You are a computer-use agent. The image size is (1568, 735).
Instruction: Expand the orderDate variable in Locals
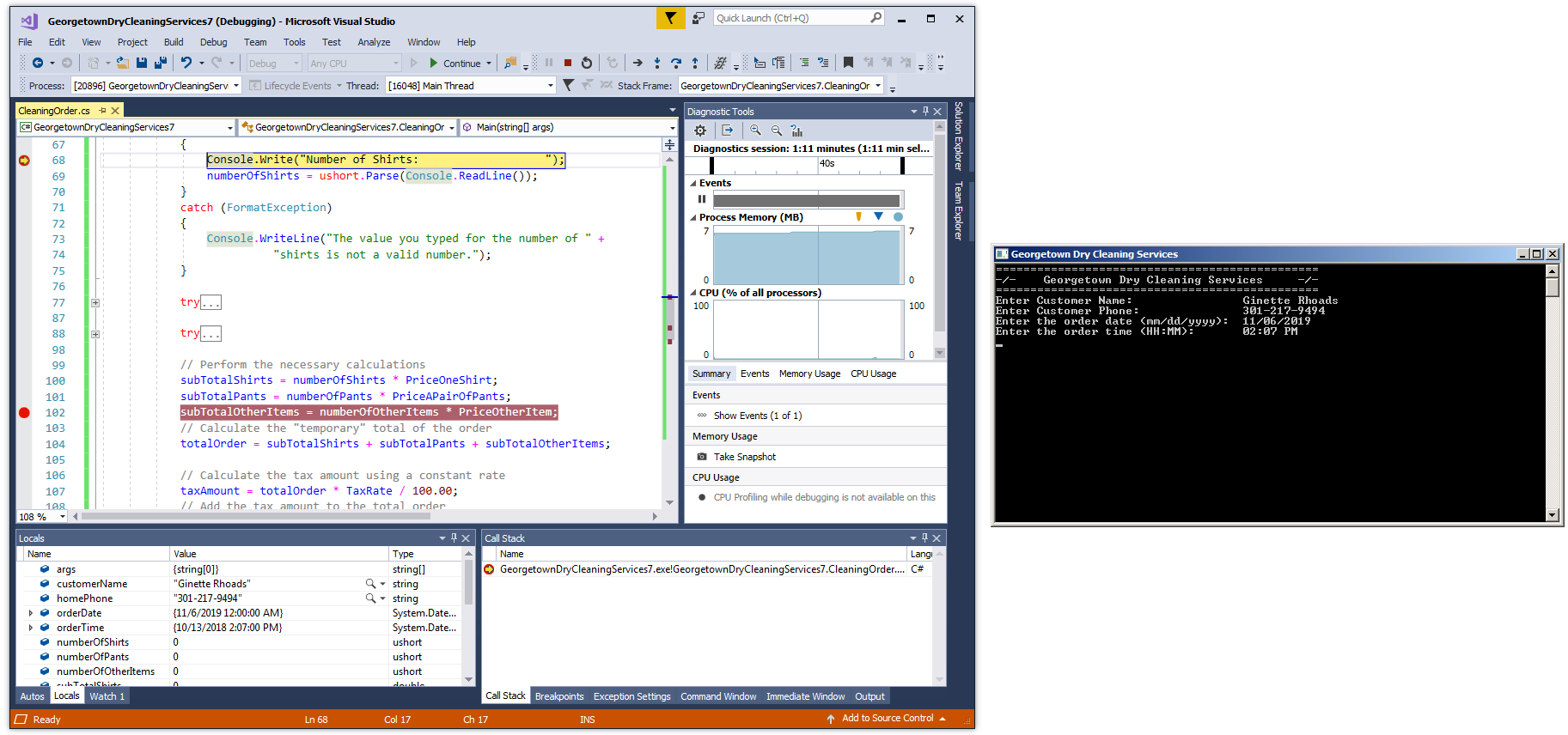pyautogui.click(x=31, y=613)
